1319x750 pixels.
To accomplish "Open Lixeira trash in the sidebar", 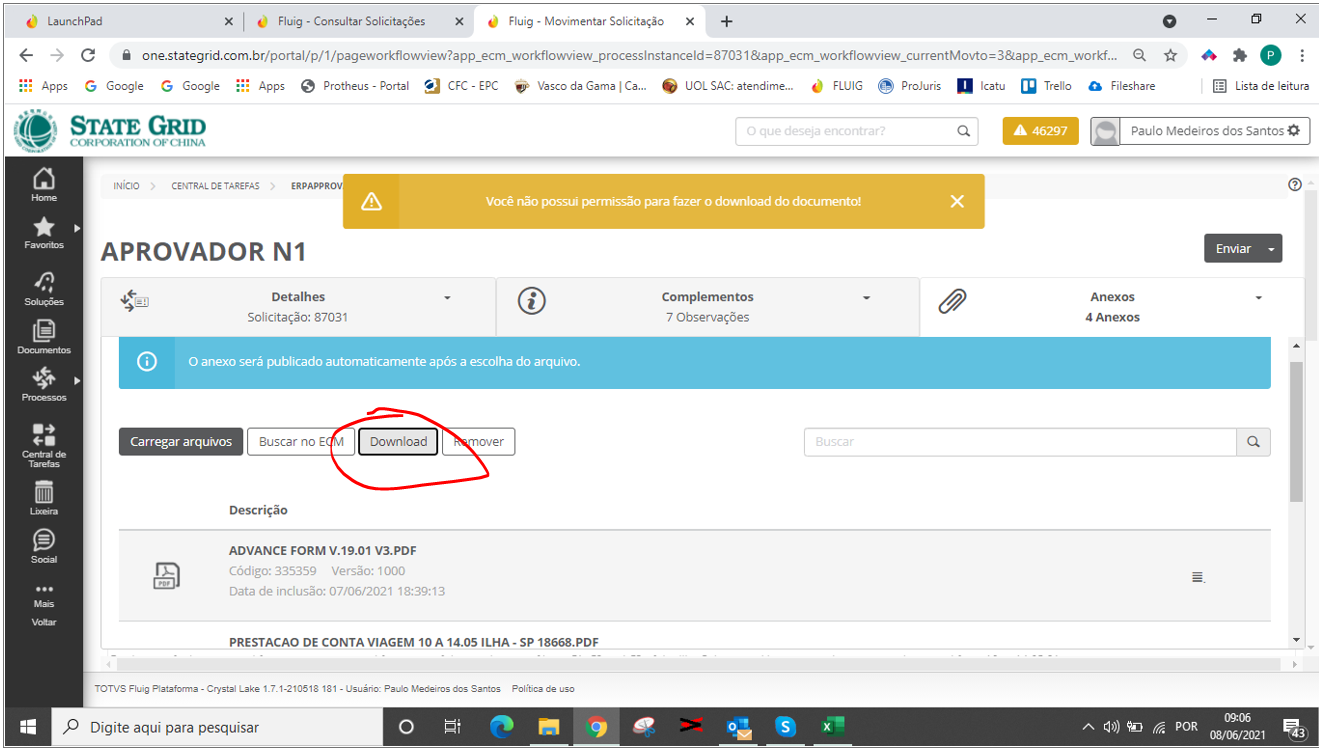I will (x=44, y=498).
